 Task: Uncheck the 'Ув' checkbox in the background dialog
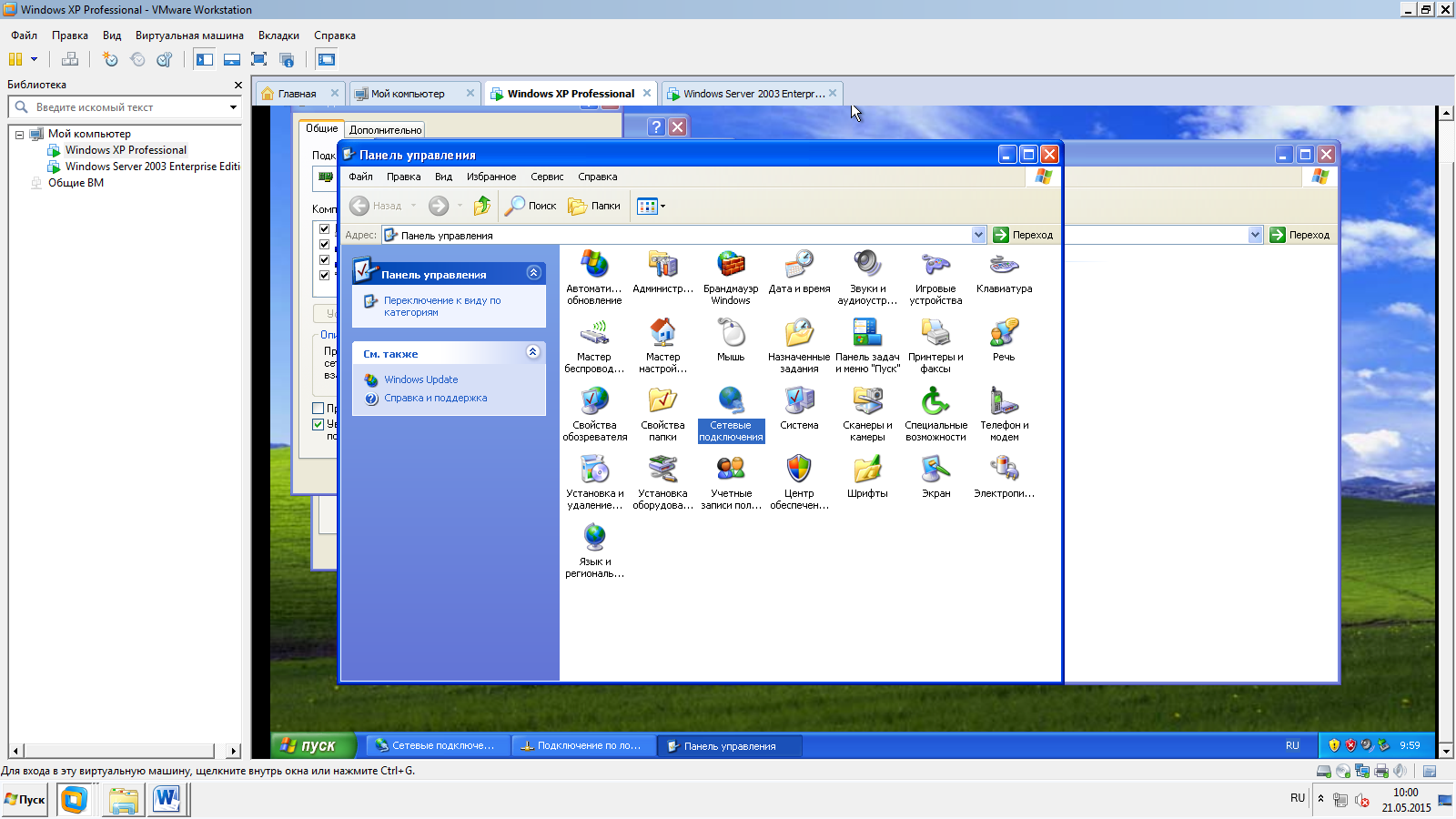(x=318, y=424)
